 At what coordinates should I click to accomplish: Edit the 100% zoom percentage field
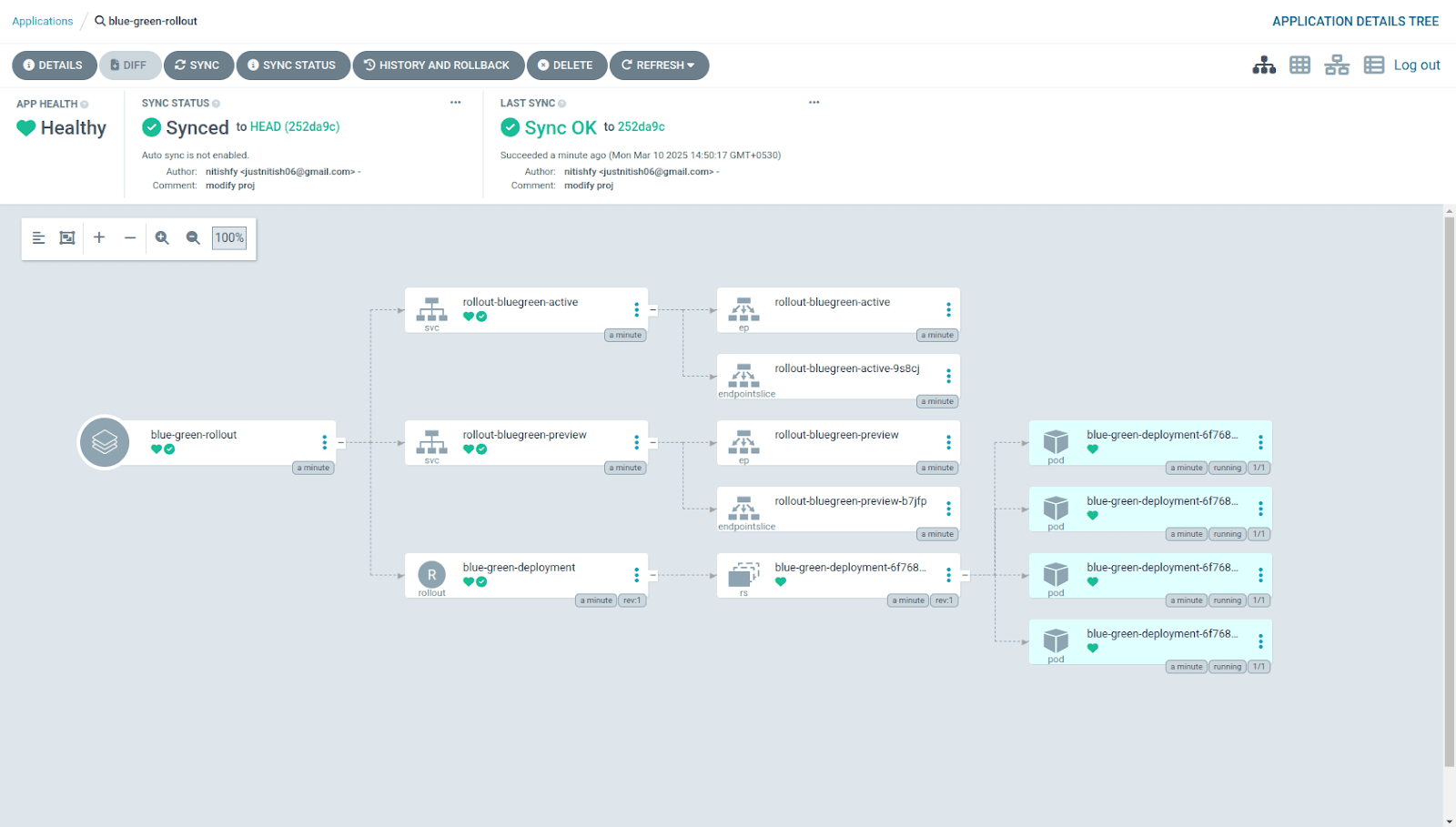coord(228,237)
